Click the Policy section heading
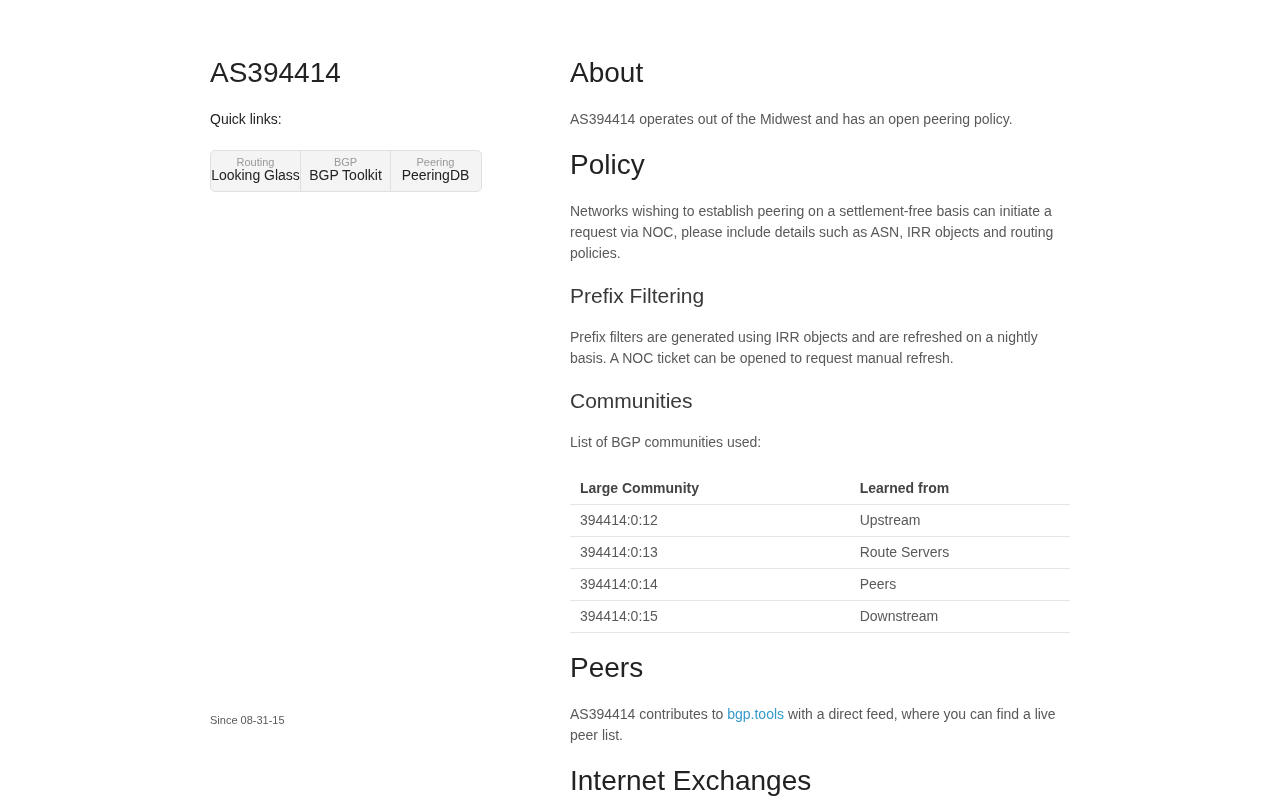The width and height of the screenshot is (1280, 800). coord(607,165)
